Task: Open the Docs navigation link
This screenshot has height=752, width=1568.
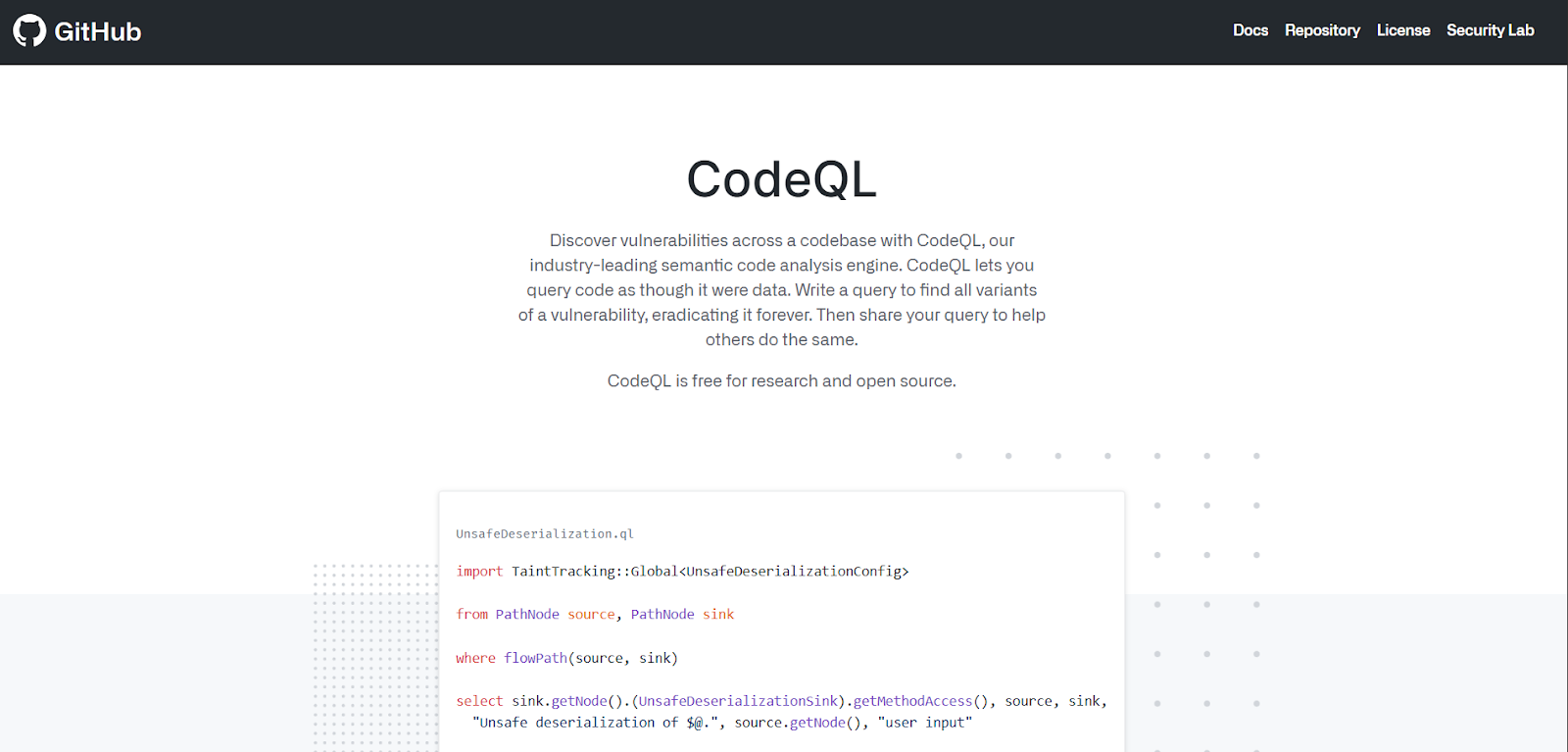Action: point(1250,30)
